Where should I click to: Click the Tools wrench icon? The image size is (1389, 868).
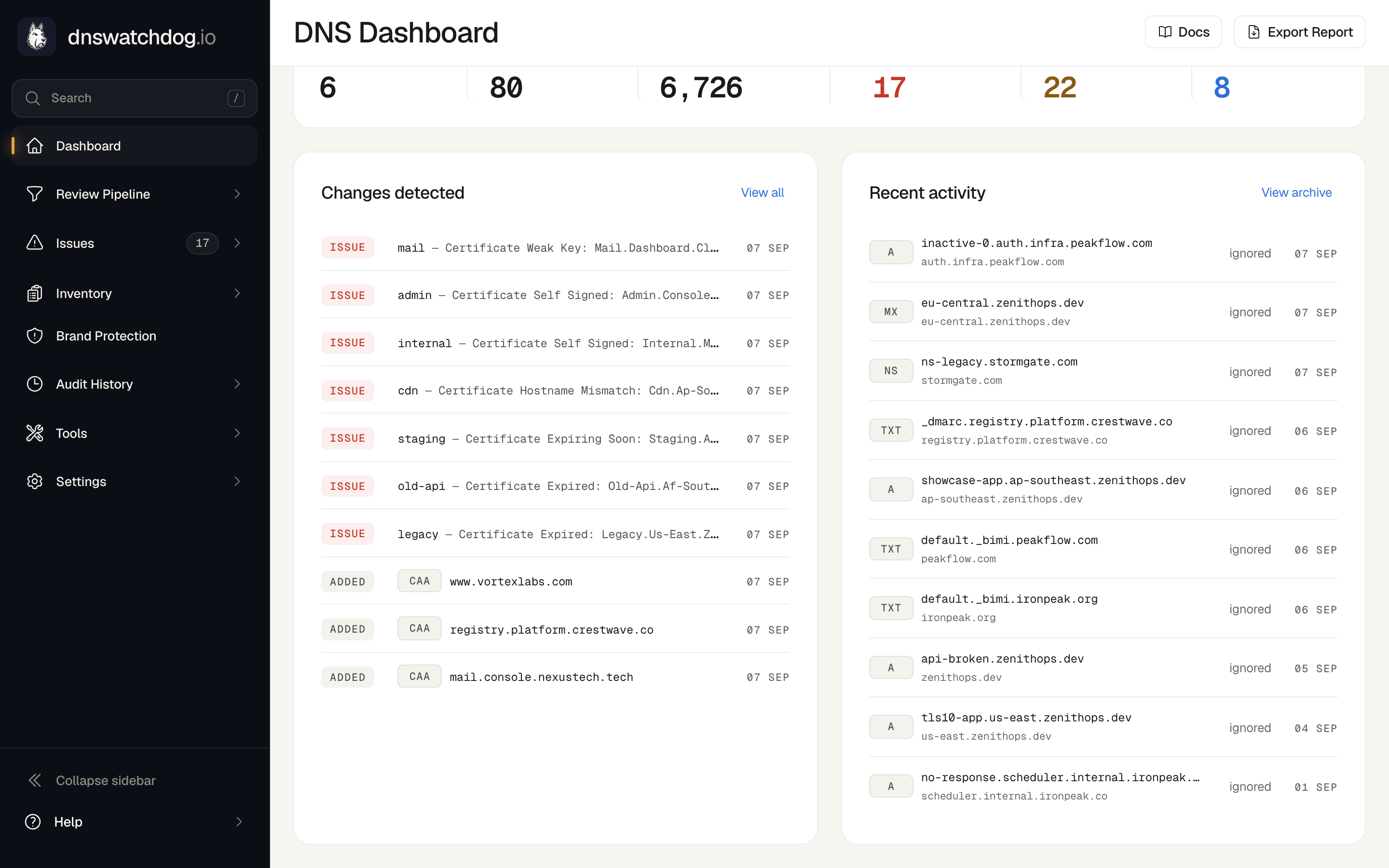click(34, 433)
